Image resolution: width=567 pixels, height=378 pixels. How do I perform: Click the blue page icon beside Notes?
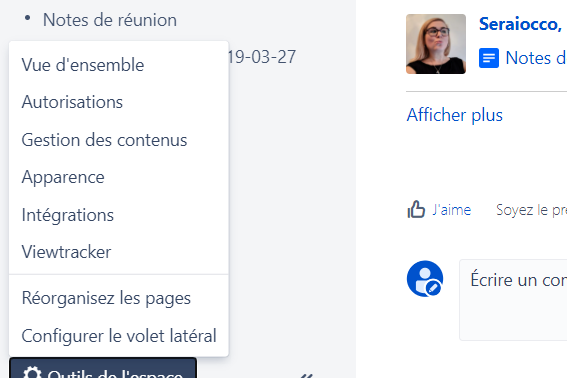[489, 58]
